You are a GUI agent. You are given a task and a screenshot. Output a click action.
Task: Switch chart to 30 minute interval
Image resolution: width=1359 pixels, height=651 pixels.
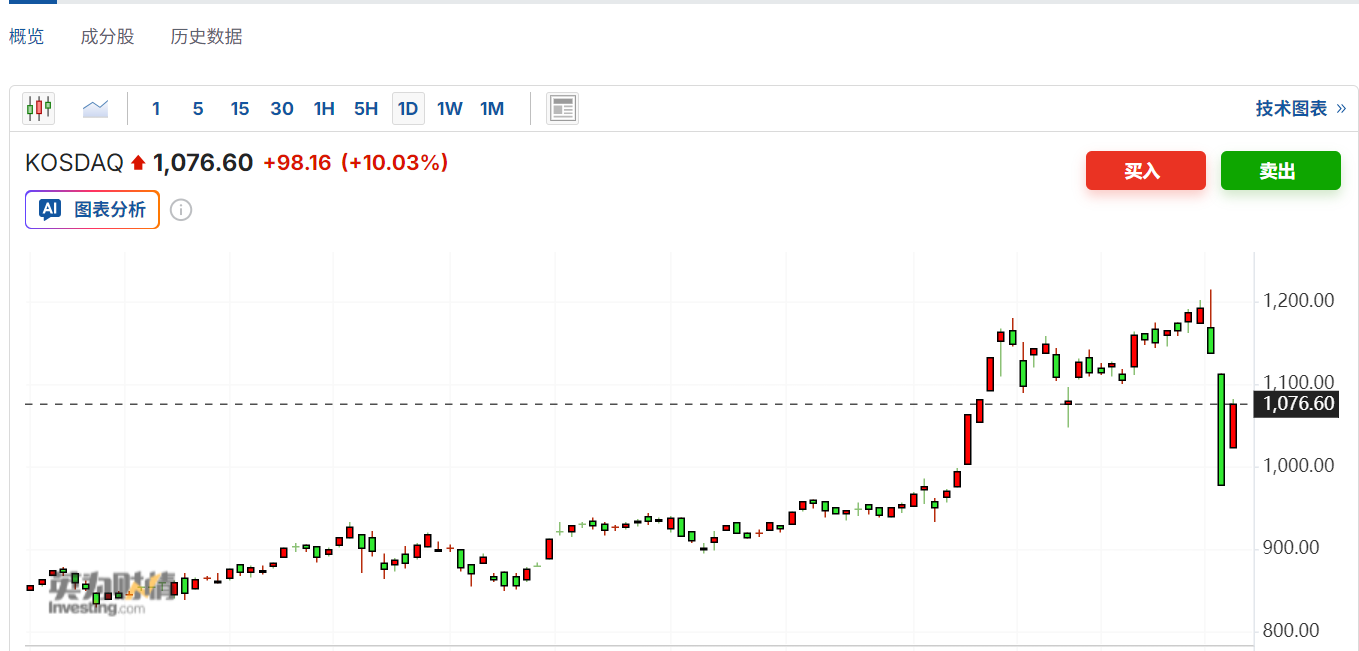(x=282, y=108)
